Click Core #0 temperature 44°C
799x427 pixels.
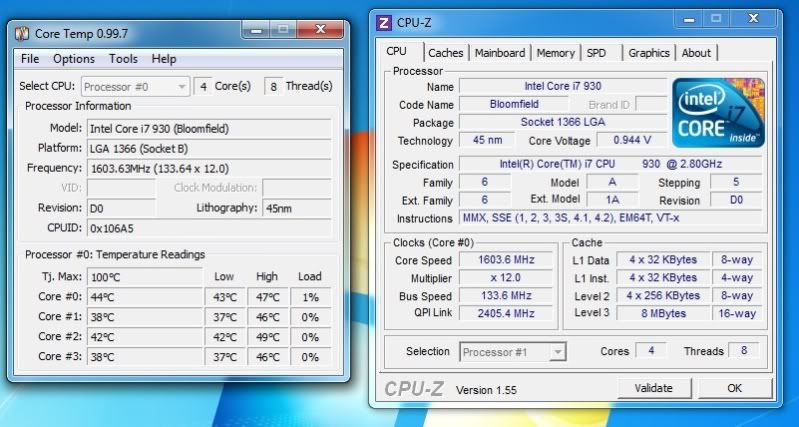(x=145, y=297)
